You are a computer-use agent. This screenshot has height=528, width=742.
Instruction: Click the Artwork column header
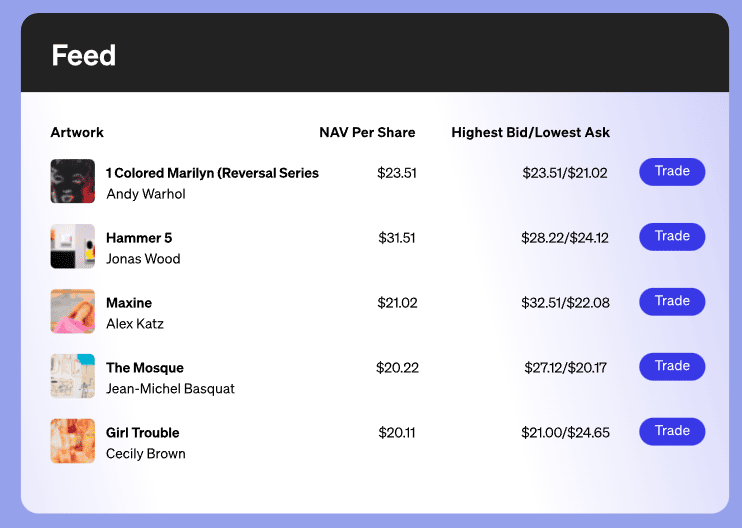coord(77,132)
